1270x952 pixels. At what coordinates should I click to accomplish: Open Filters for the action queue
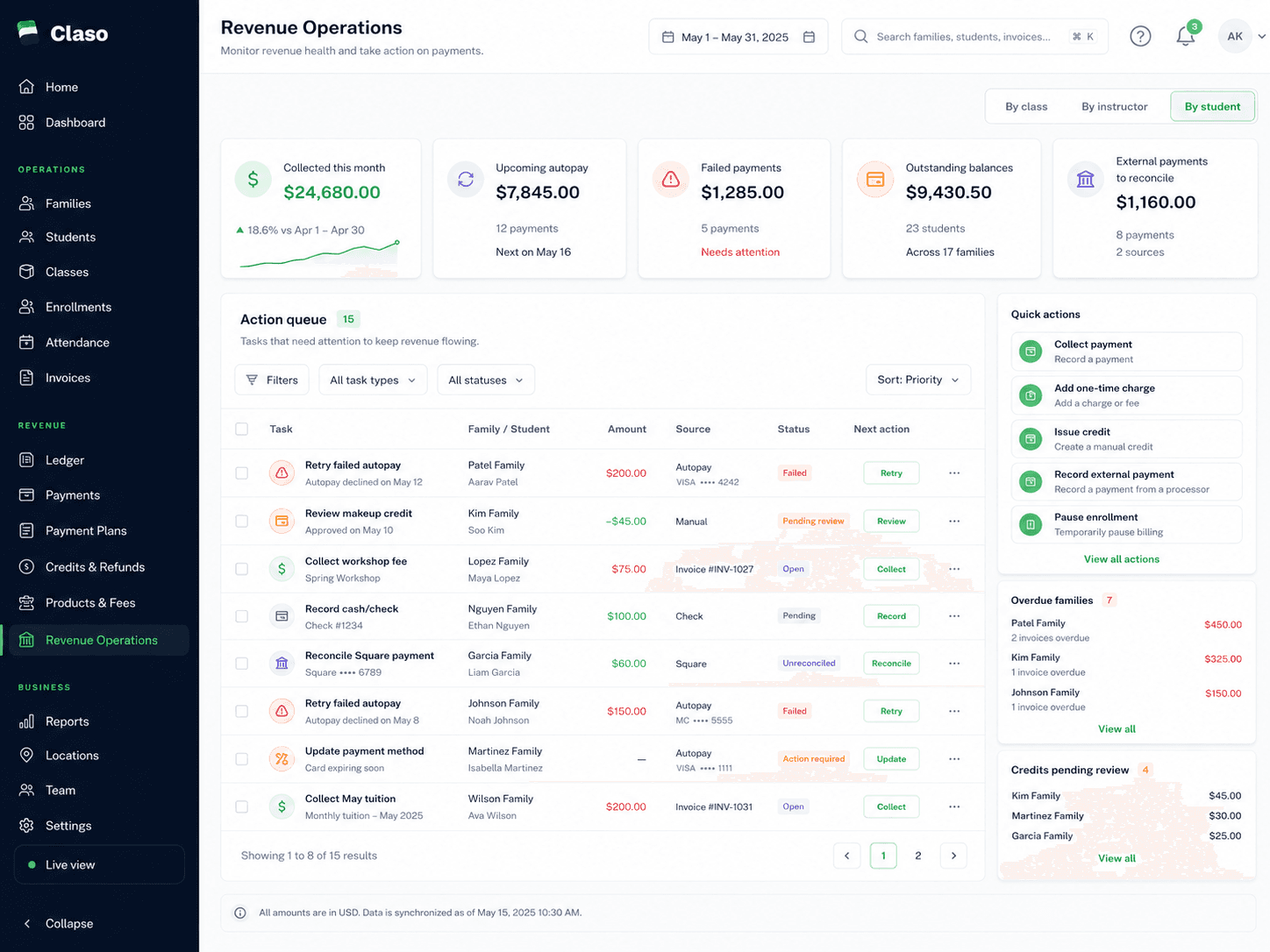[x=272, y=380]
